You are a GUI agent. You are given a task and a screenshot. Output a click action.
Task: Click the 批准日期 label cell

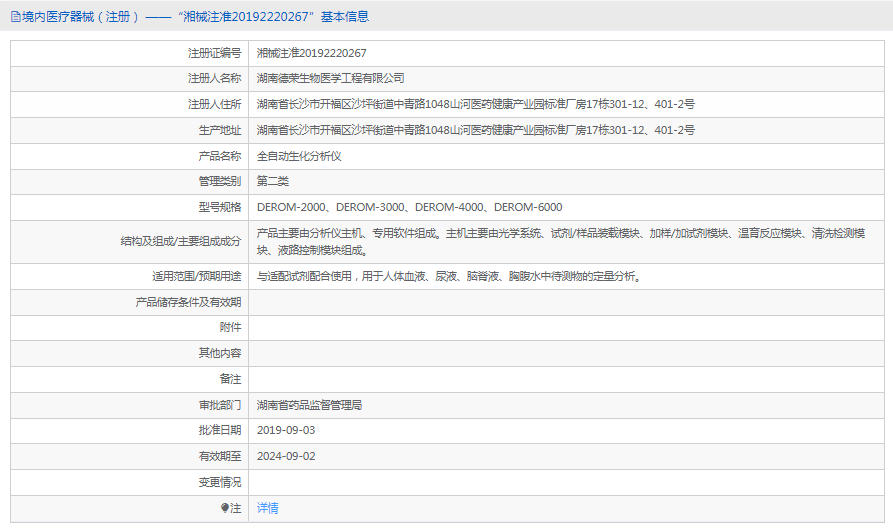pyautogui.click(x=129, y=430)
